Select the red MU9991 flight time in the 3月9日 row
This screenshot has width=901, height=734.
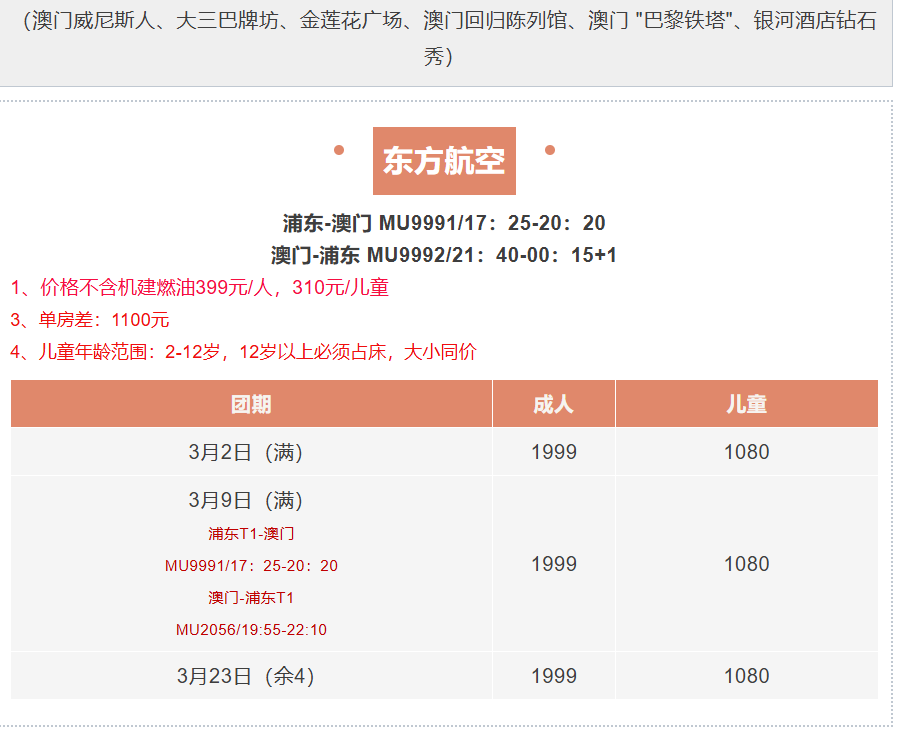[252, 566]
